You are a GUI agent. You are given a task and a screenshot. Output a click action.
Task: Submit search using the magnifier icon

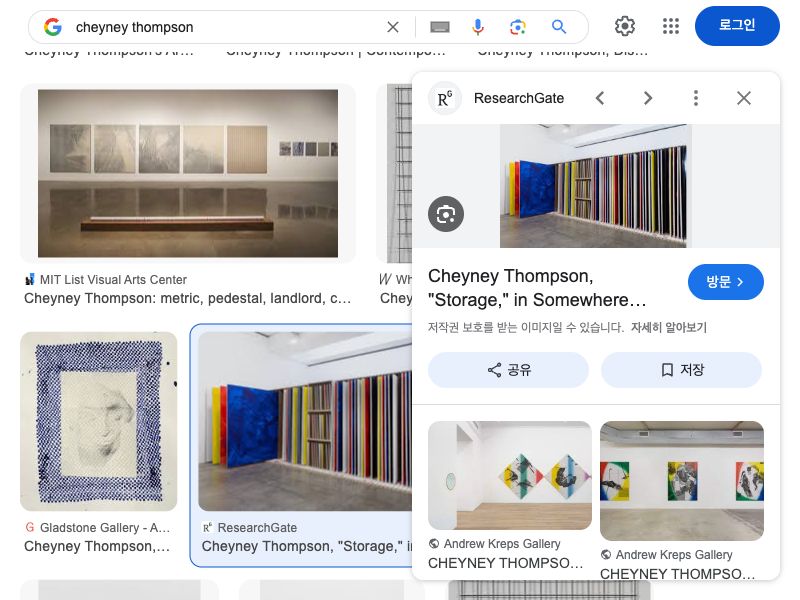click(x=559, y=27)
